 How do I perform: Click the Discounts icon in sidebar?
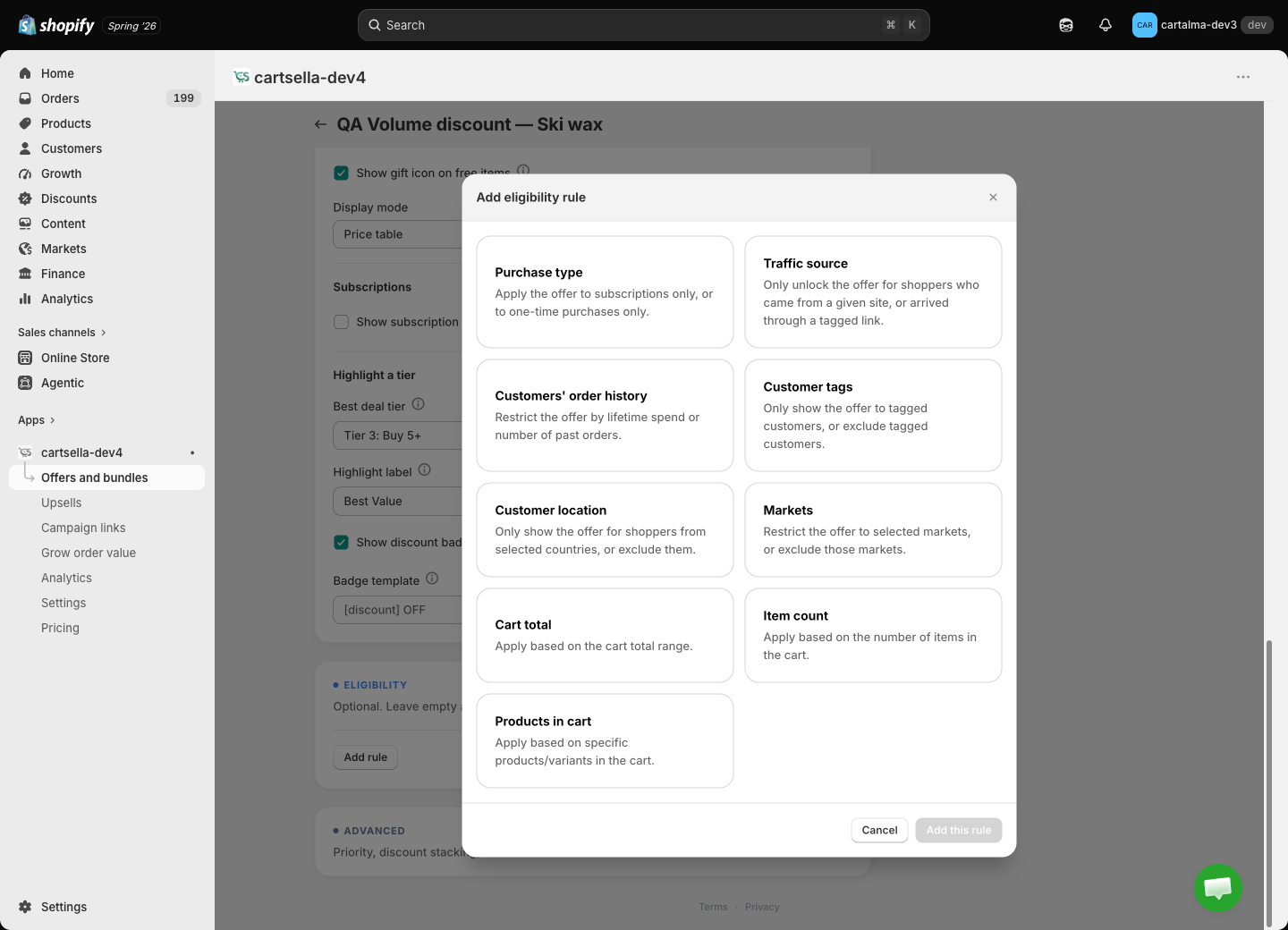tap(25, 199)
